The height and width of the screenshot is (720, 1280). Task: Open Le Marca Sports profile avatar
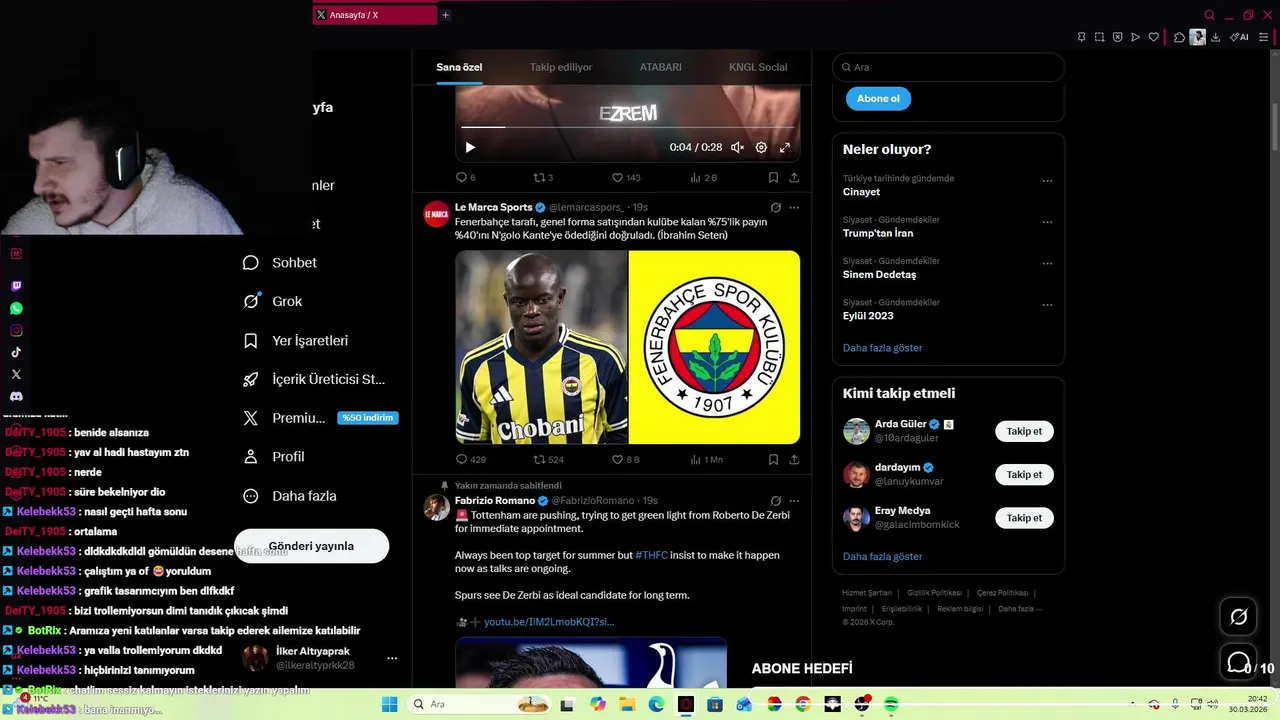[x=437, y=214]
